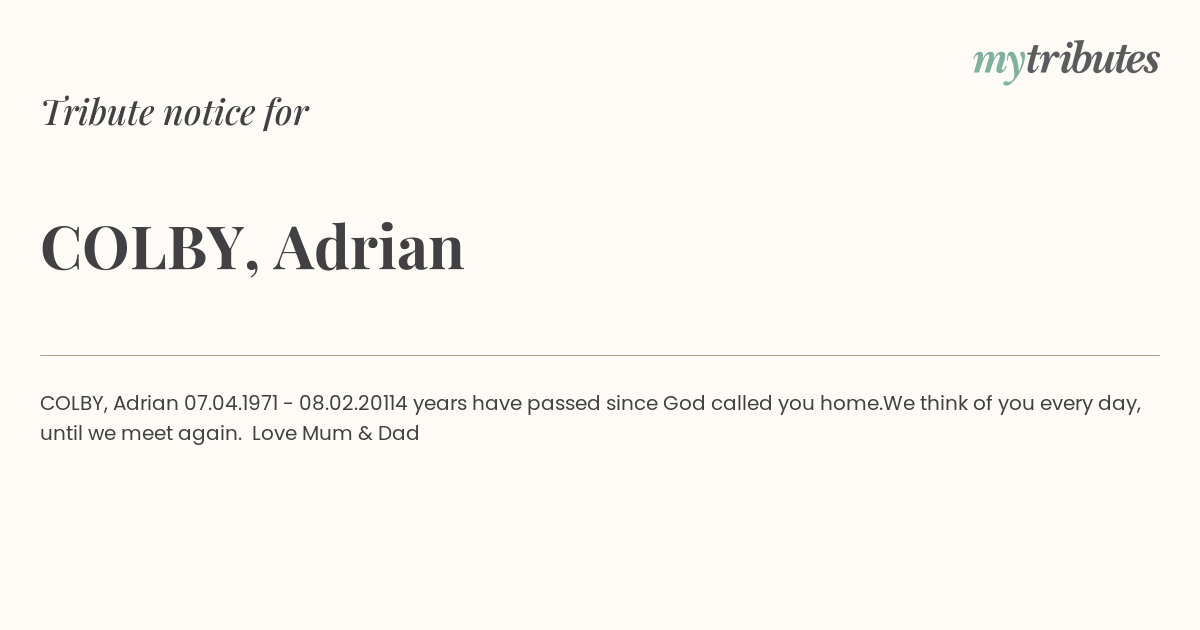Click the "Love Mum & Dad" signature text
Screen dimensions: 1200x630
(335, 434)
